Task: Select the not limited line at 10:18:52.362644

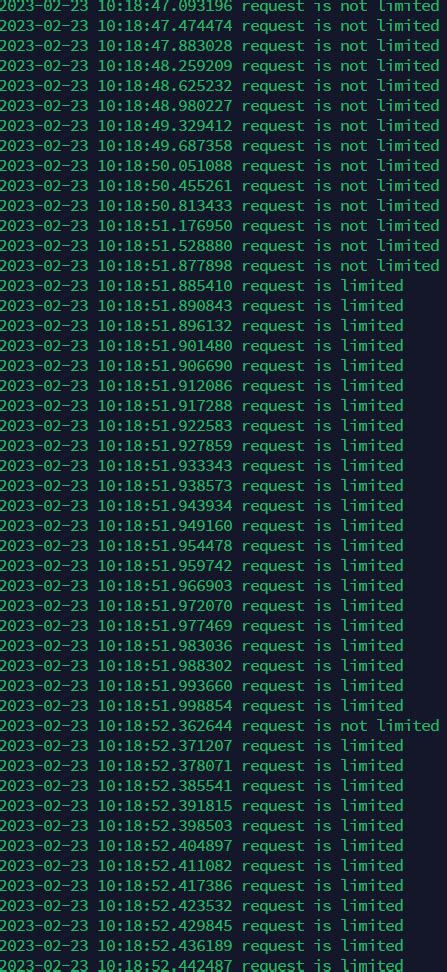Action: 219,725
